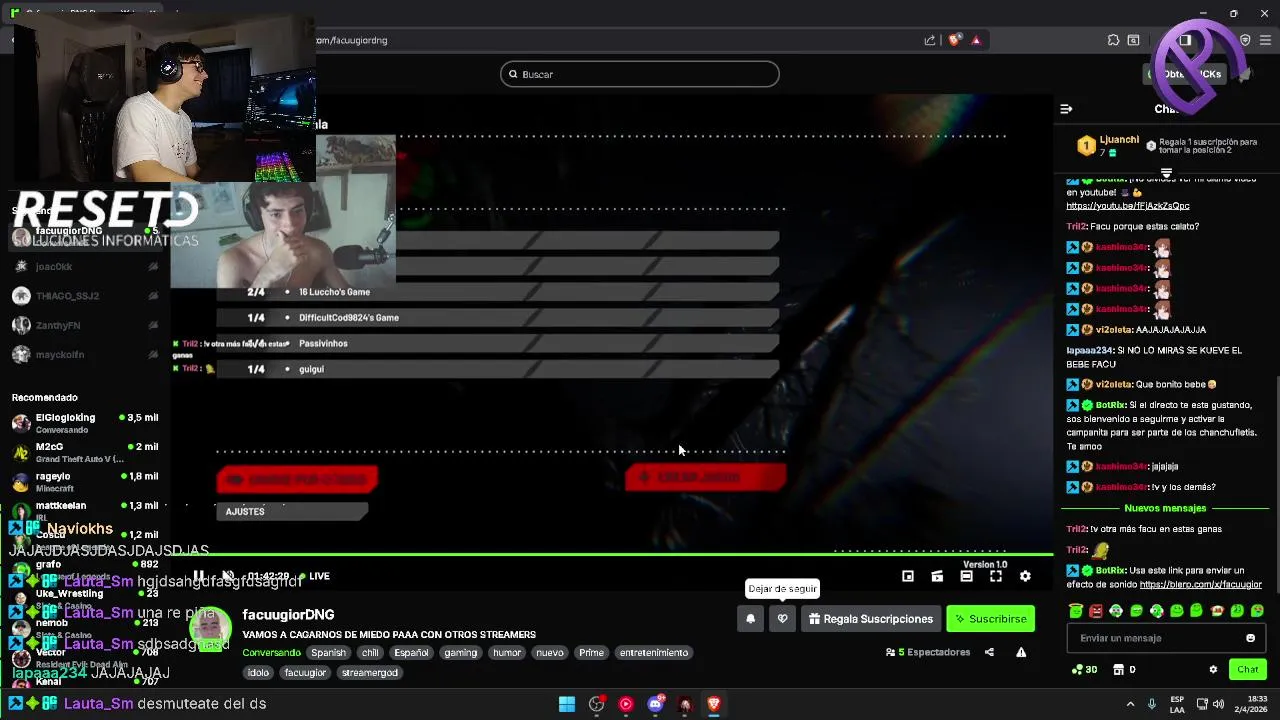Select the humor tag
The width and height of the screenshot is (1280, 720).
(x=507, y=653)
